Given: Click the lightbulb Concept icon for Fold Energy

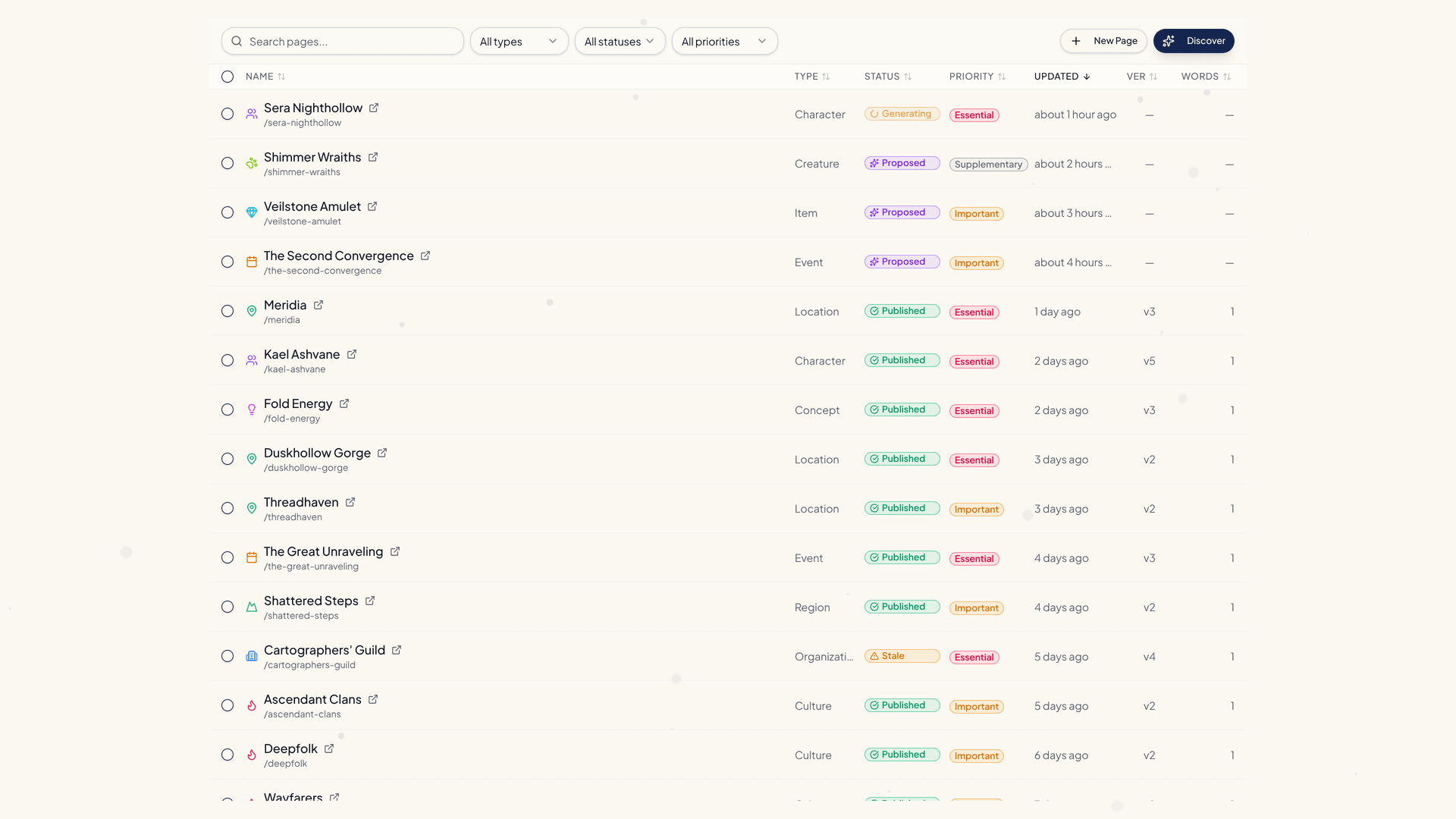Looking at the screenshot, I should click(x=251, y=409).
